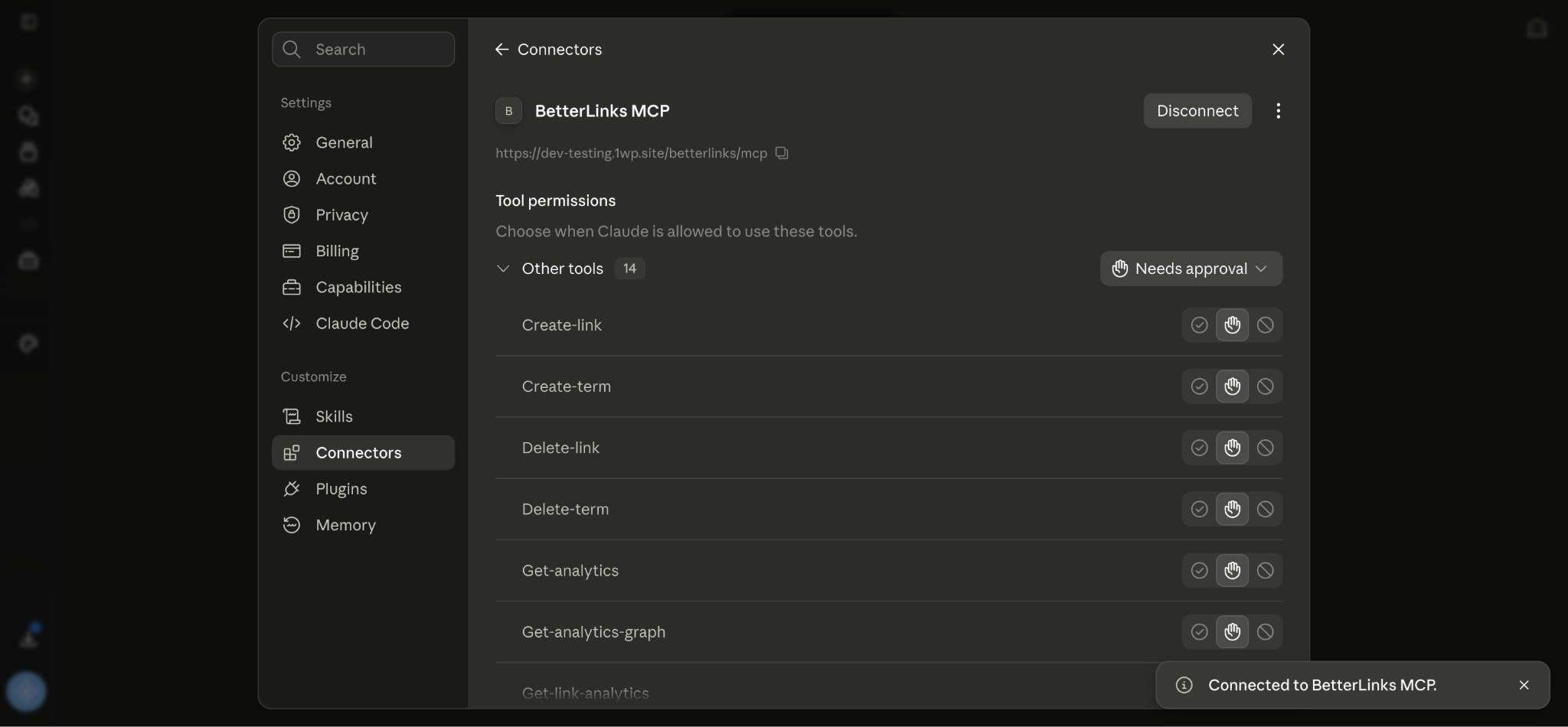Go back using the Connectors arrow

(x=501, y=49)
